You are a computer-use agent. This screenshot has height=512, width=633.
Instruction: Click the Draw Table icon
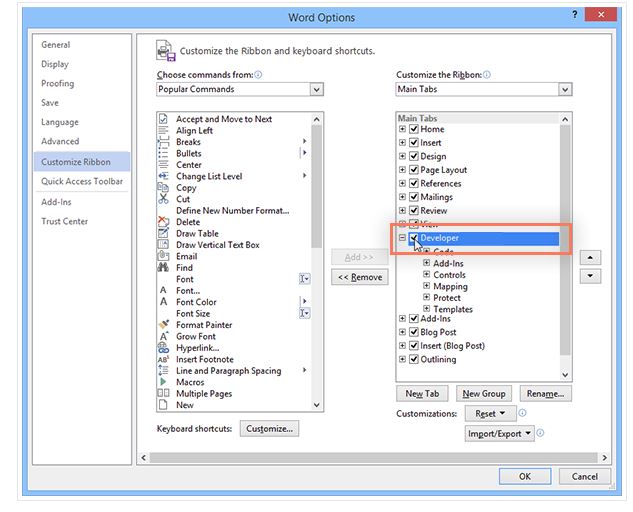pos(163,233)
